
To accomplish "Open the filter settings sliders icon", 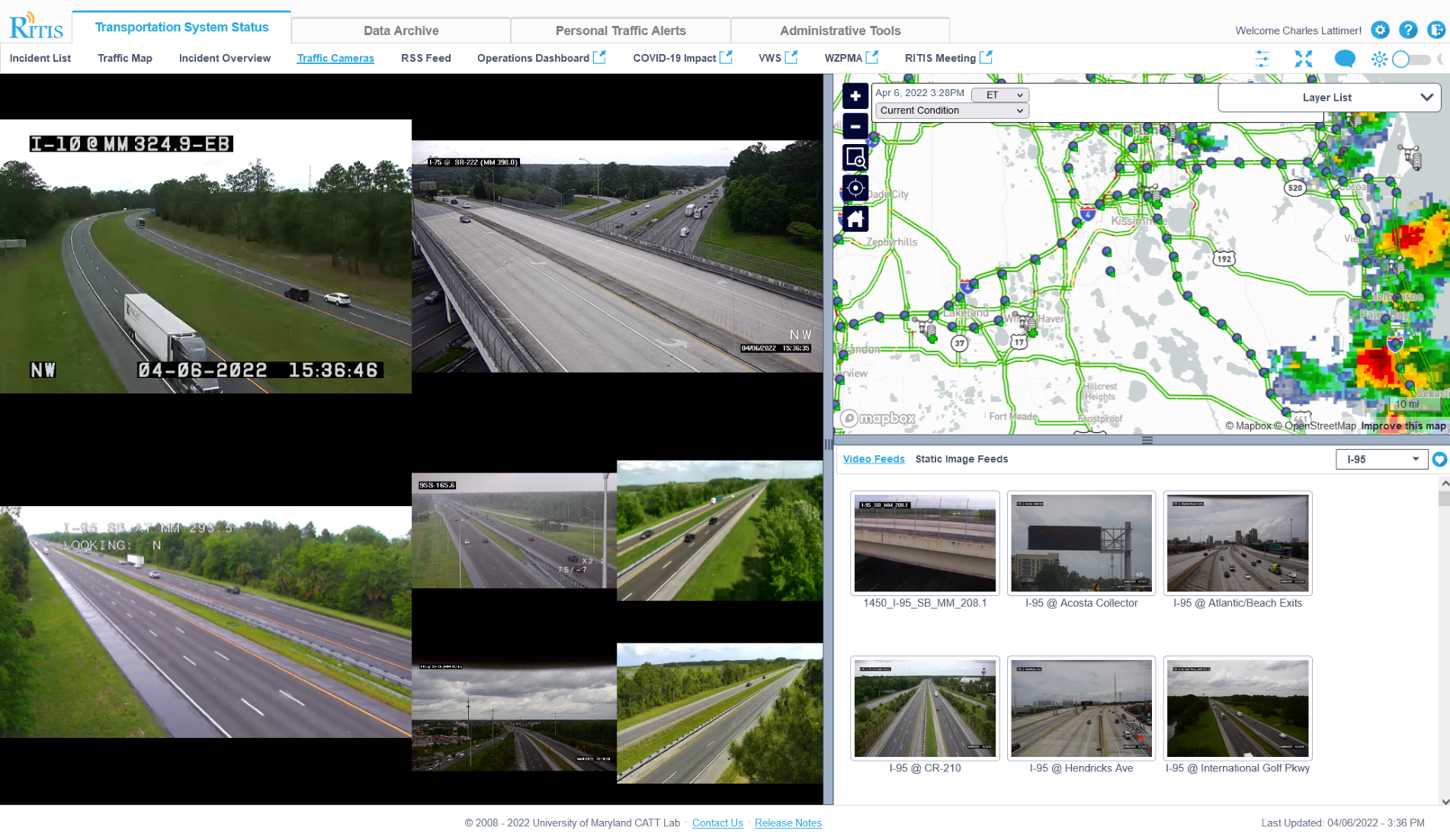I will tap(1263, 58).
